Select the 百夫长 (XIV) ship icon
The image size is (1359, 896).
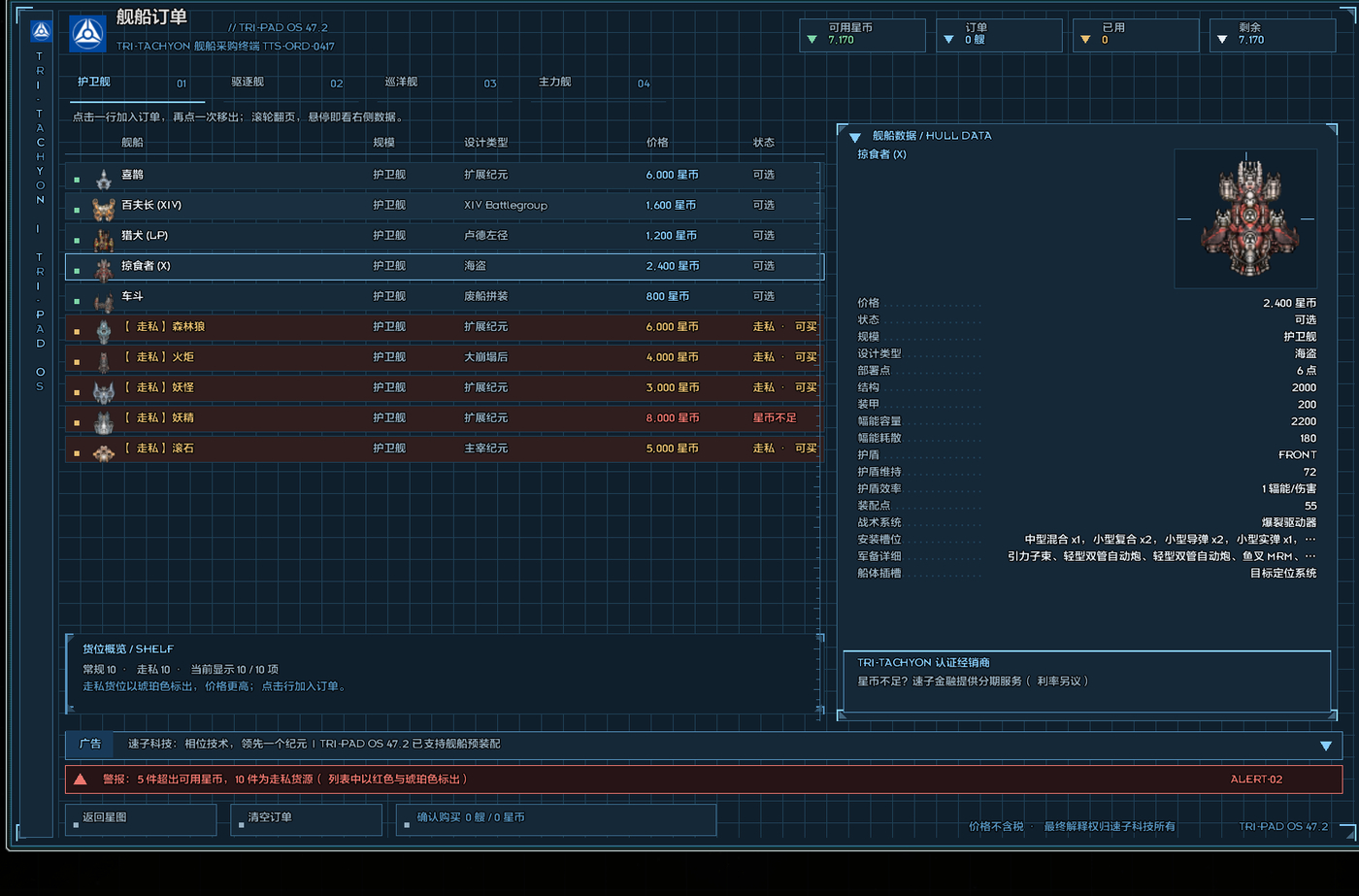tap(104, 209)
